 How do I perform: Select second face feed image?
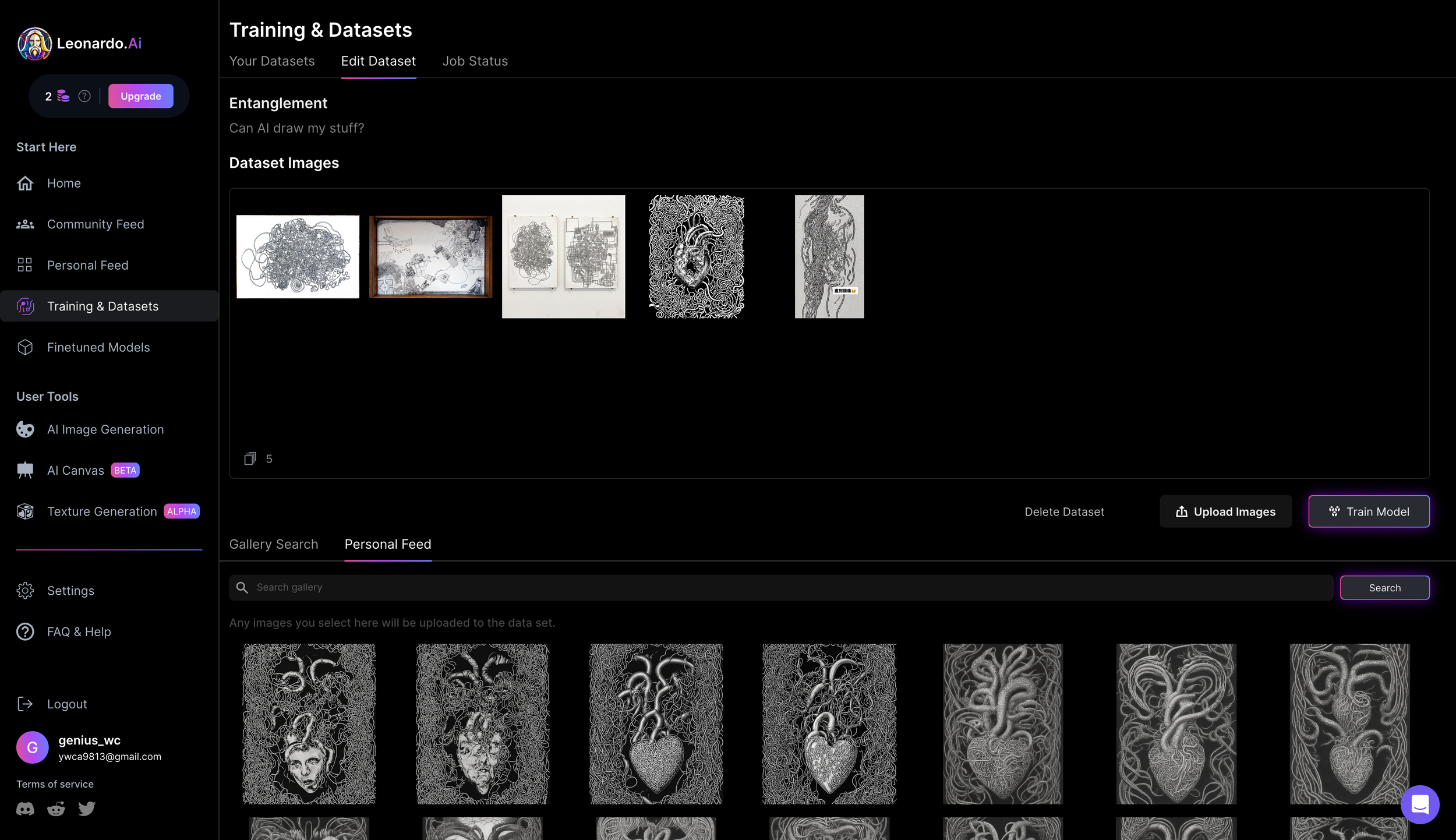coord(483,724)
